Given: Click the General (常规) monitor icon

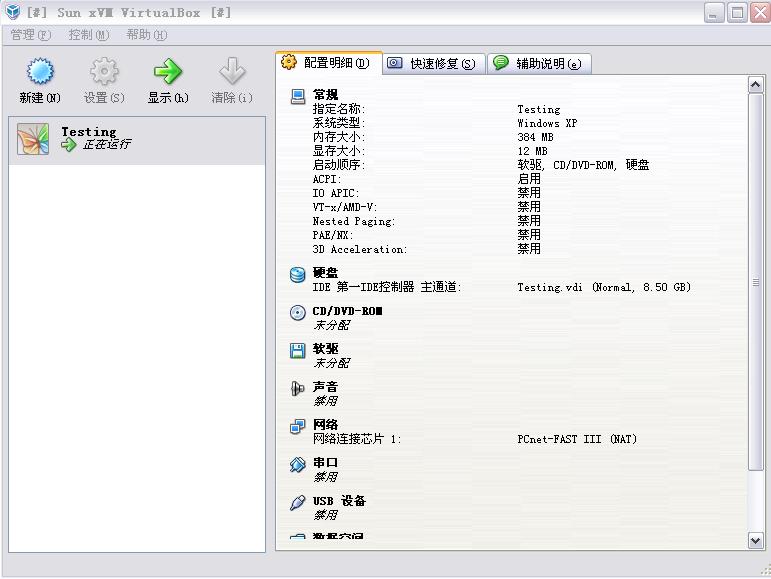Looking at the screenshot, I should [x=297, y=96].
